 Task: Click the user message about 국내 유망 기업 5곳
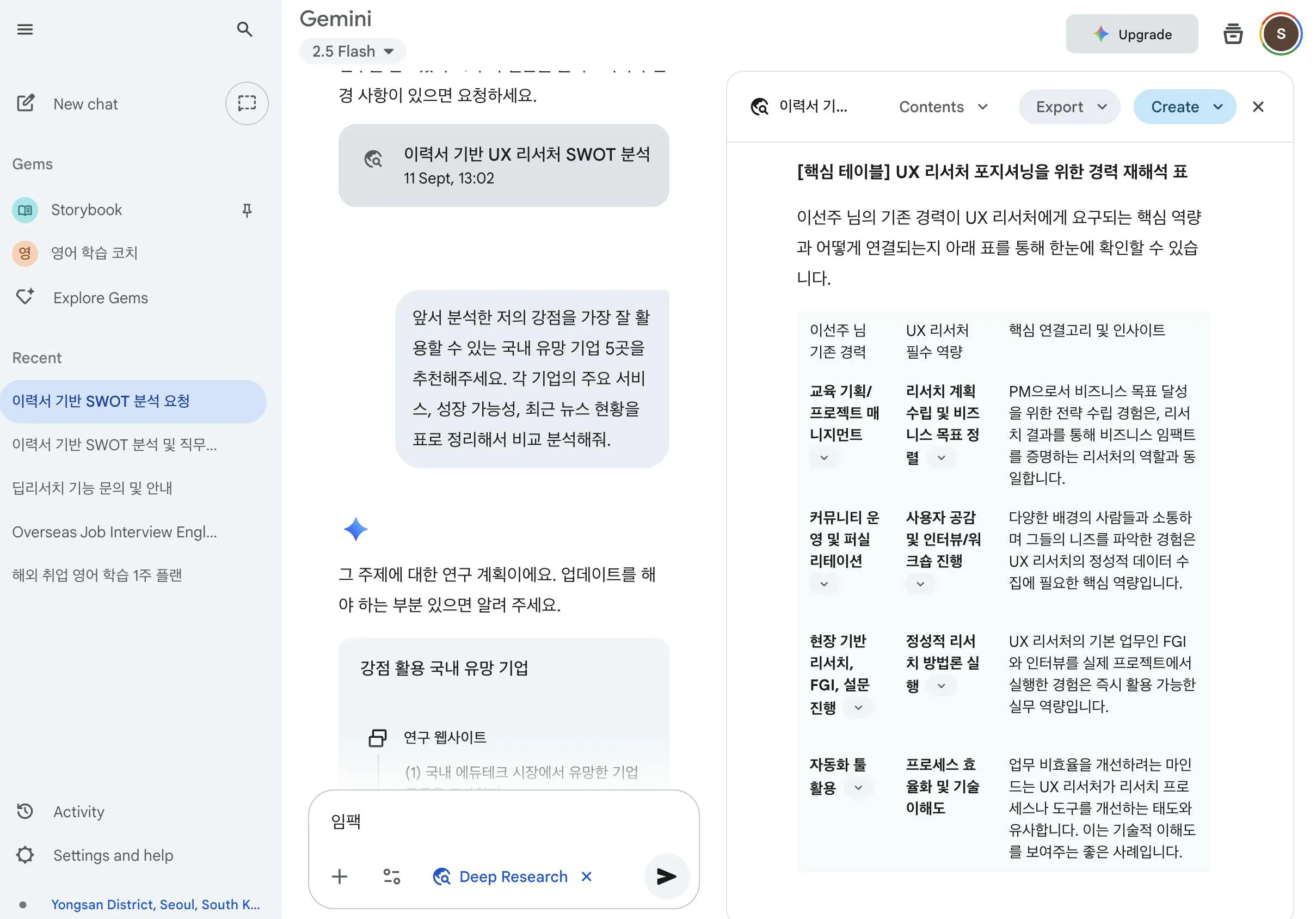pyautogui.click(x=532, y=378)
